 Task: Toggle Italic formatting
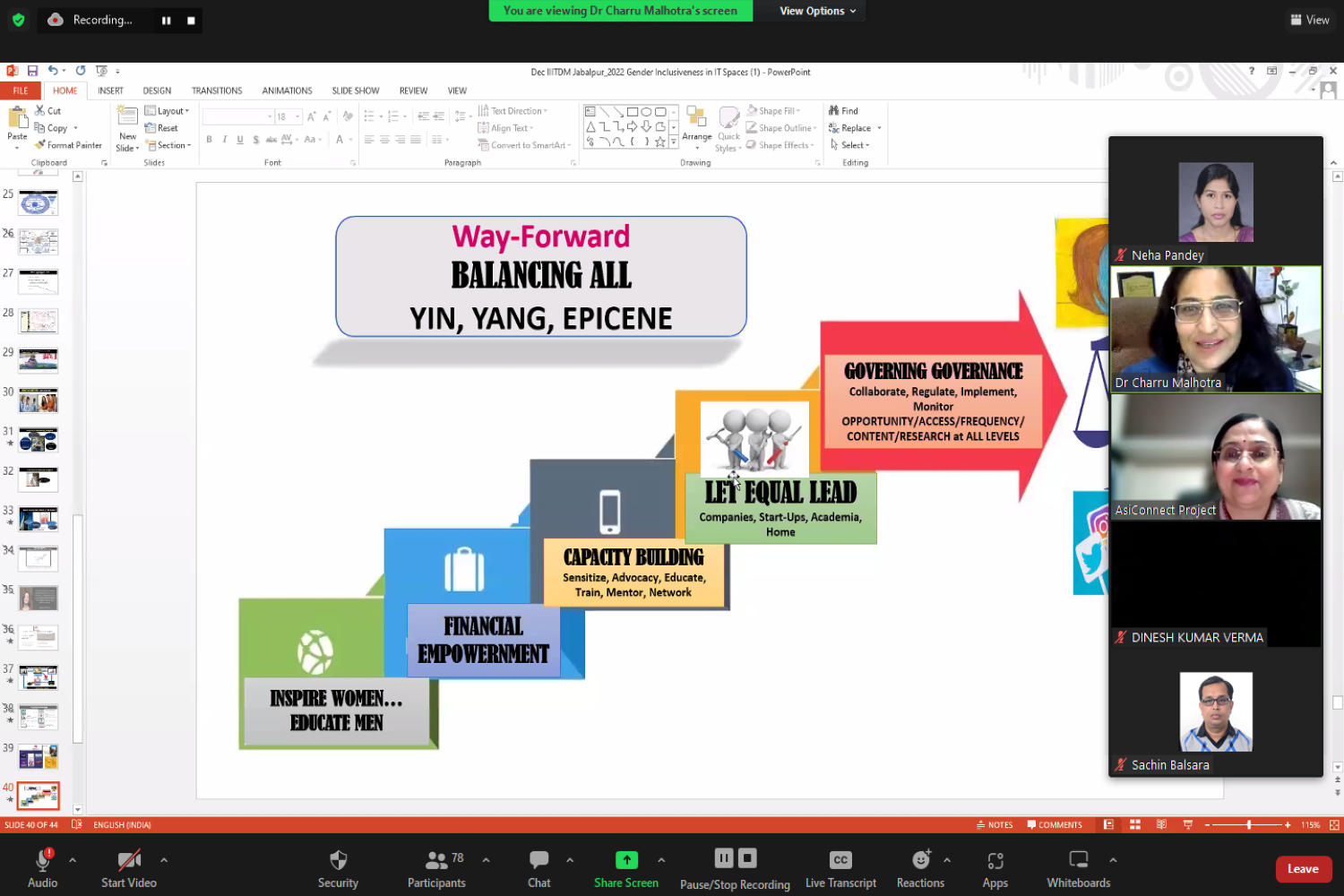click(225, 140)
